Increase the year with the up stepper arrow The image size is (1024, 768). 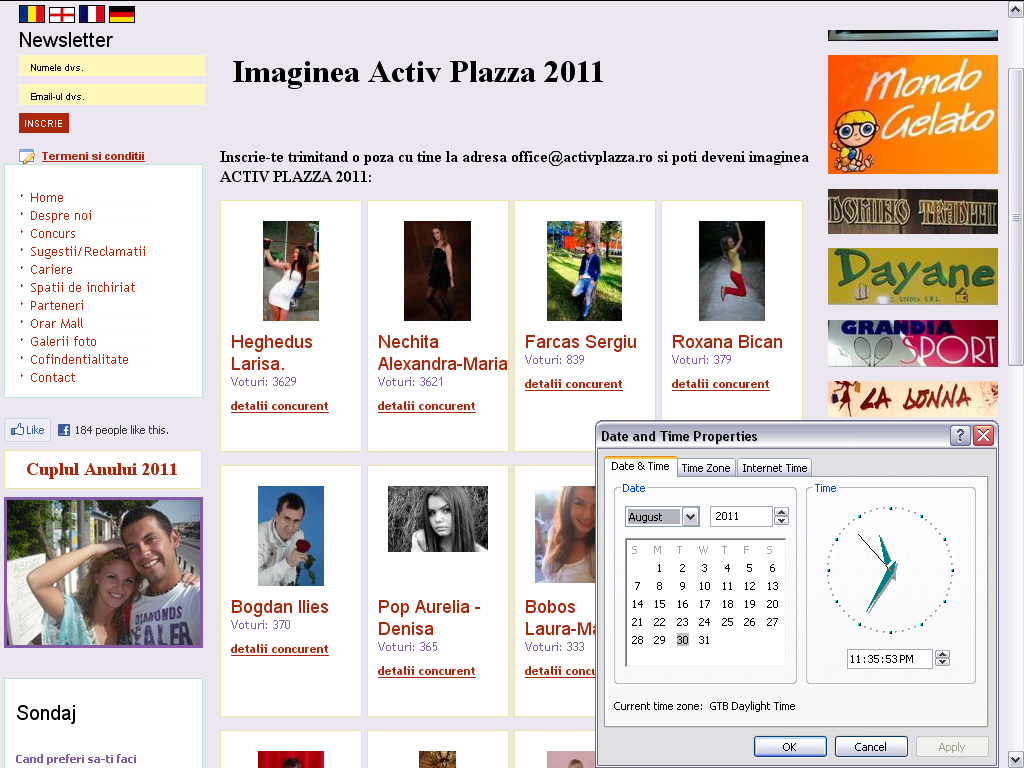click(781, 512)
